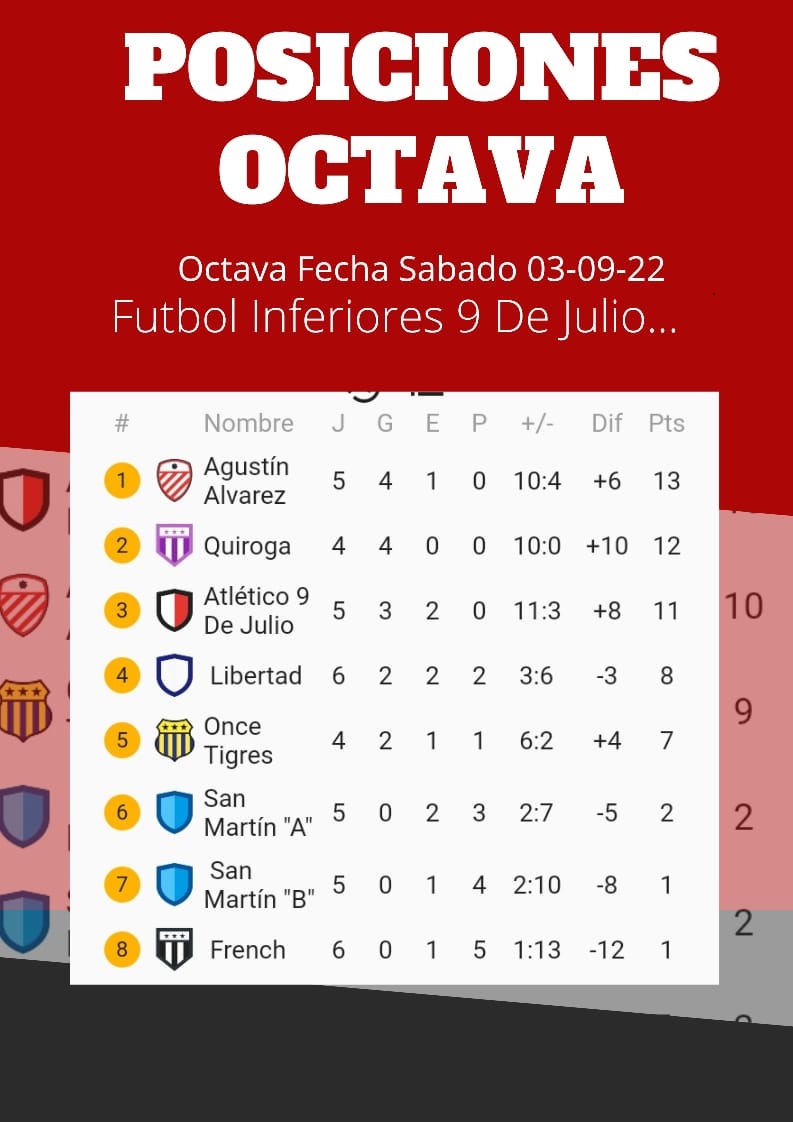This screenshot has width=793, height=1122.
Task: Click the Agustín Alvarez team crest
Action: coord(175,480)
